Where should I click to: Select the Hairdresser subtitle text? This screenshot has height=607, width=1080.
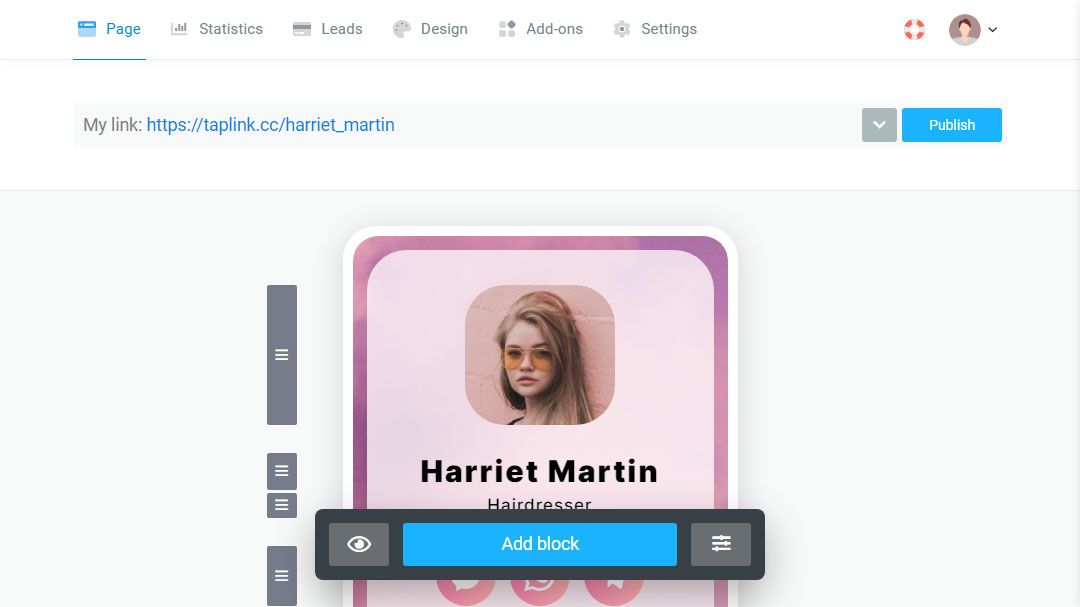pos(539,504)
